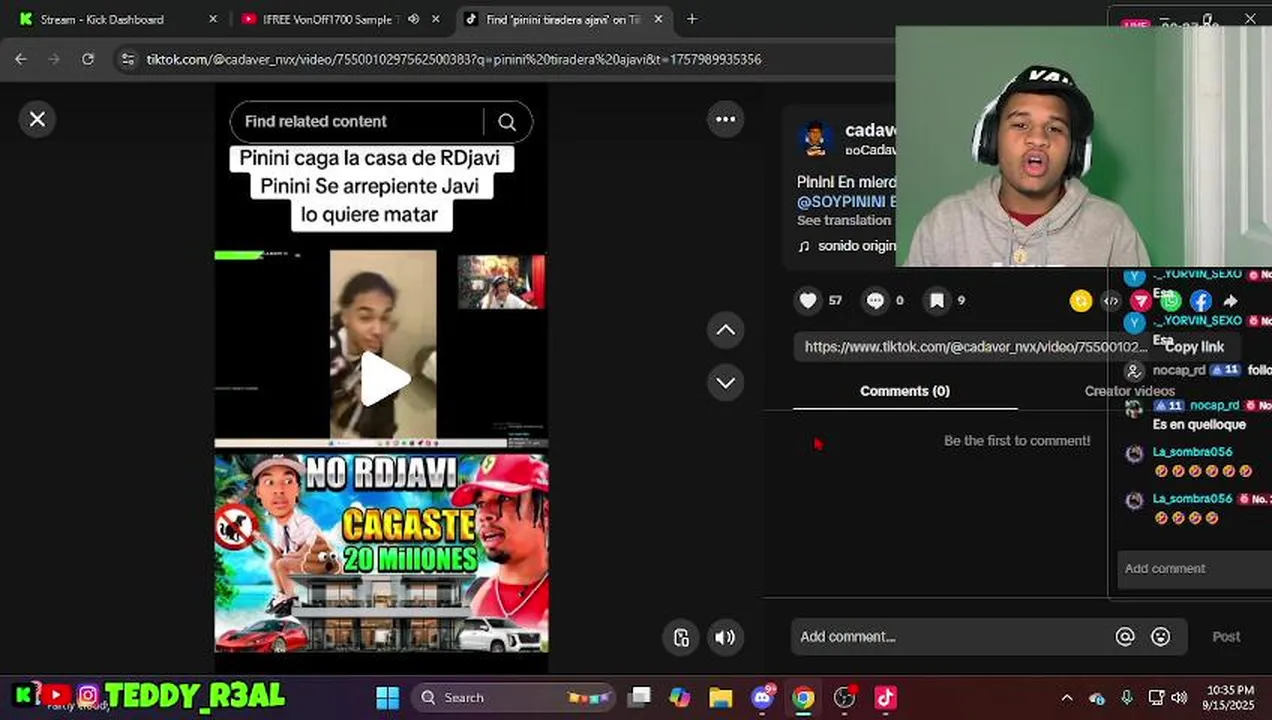The image size is (1272, 720).
Task: Open the Windows Start menu
Action: (x=387, y=698)
